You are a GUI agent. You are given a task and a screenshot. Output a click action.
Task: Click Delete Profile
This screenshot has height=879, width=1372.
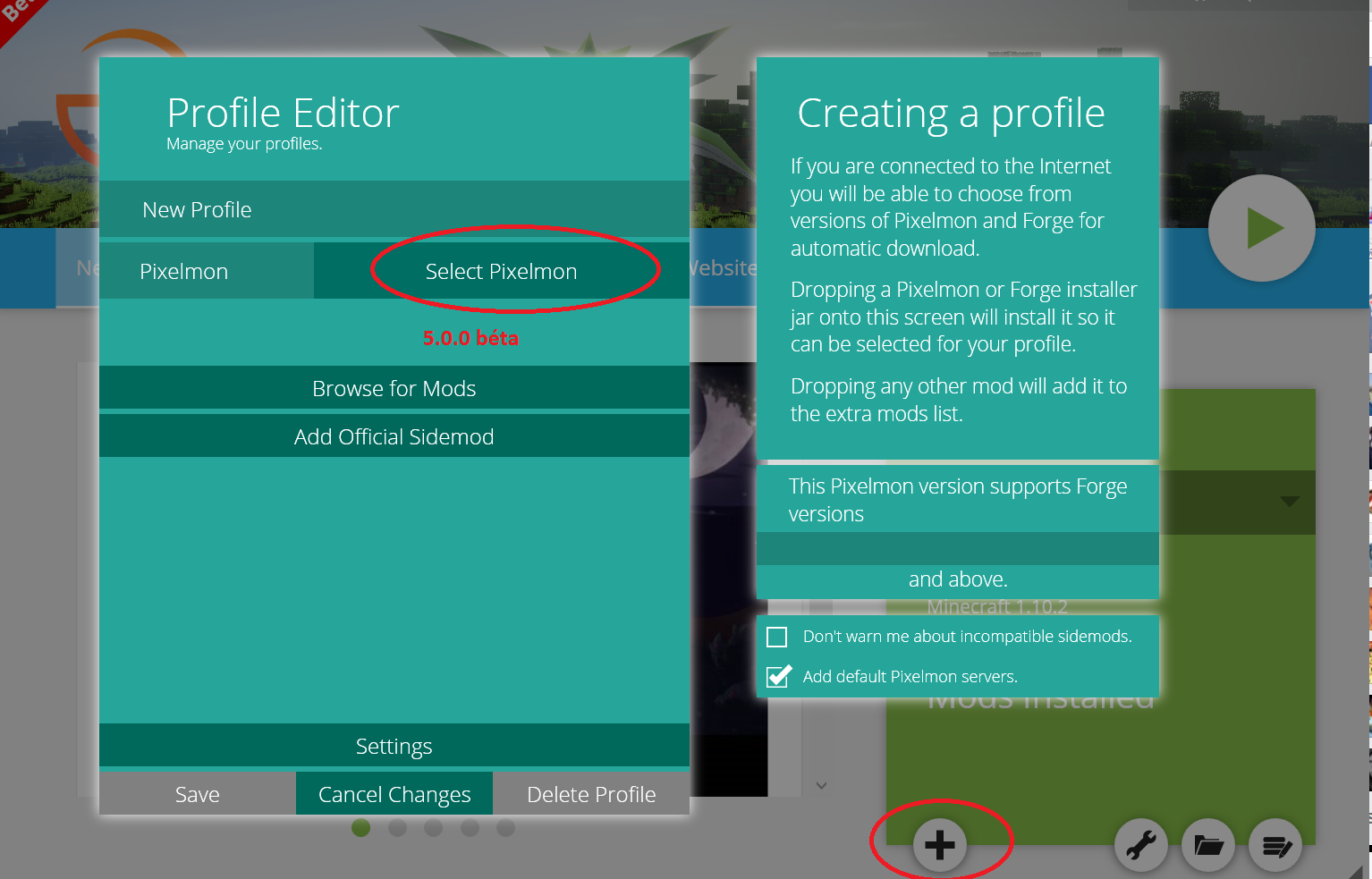[591, 794]
